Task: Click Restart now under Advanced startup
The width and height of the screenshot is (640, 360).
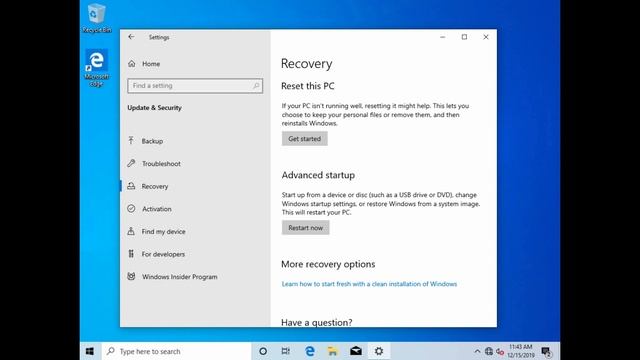Action: pos(305,228)
